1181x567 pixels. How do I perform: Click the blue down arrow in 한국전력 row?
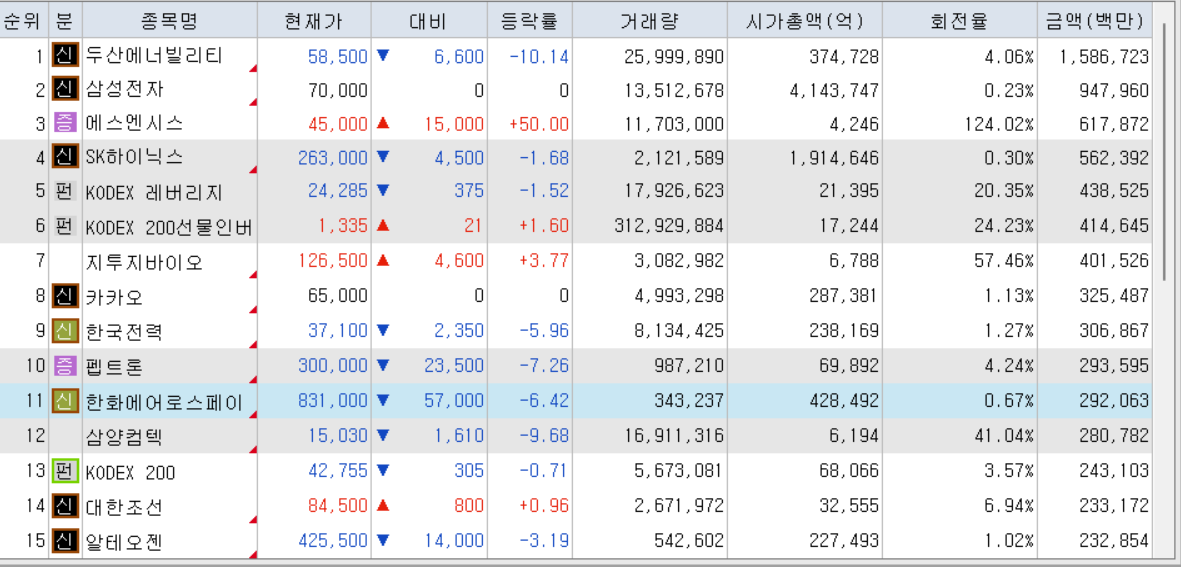383,330
